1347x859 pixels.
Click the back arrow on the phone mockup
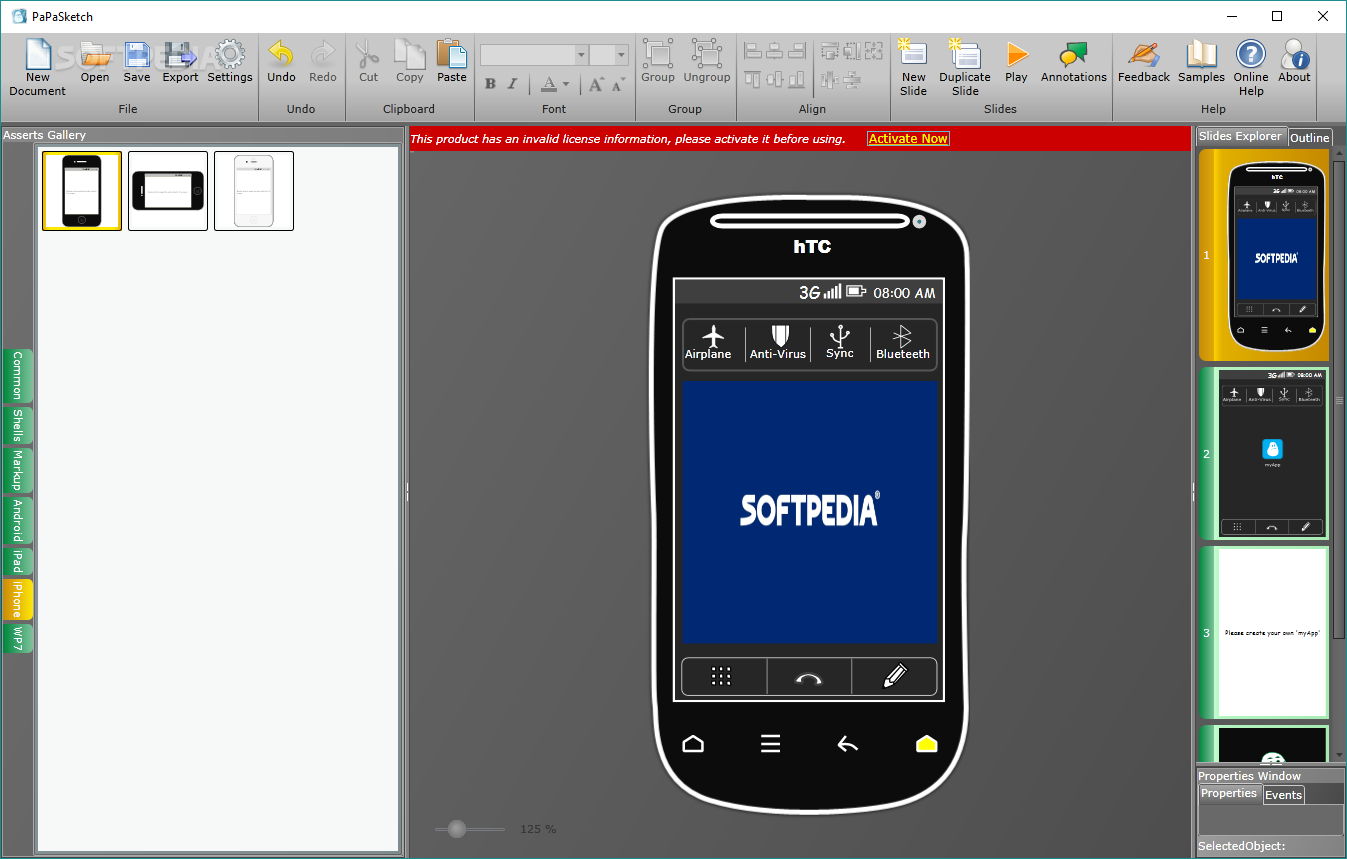(x=848, y=744)
